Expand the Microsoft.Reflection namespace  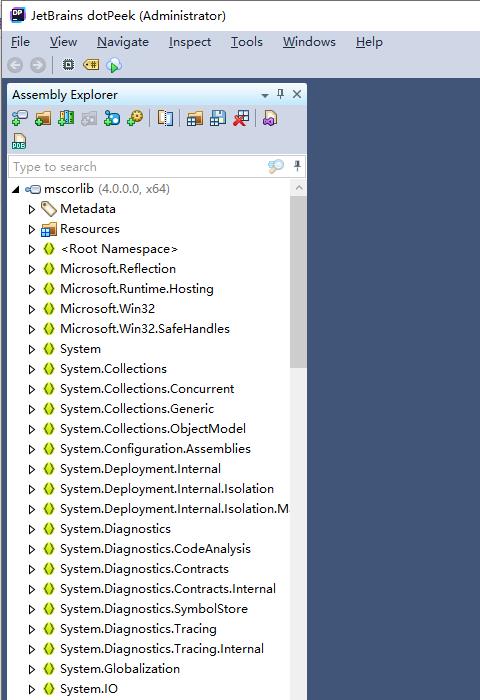click(x=31, y=269)
